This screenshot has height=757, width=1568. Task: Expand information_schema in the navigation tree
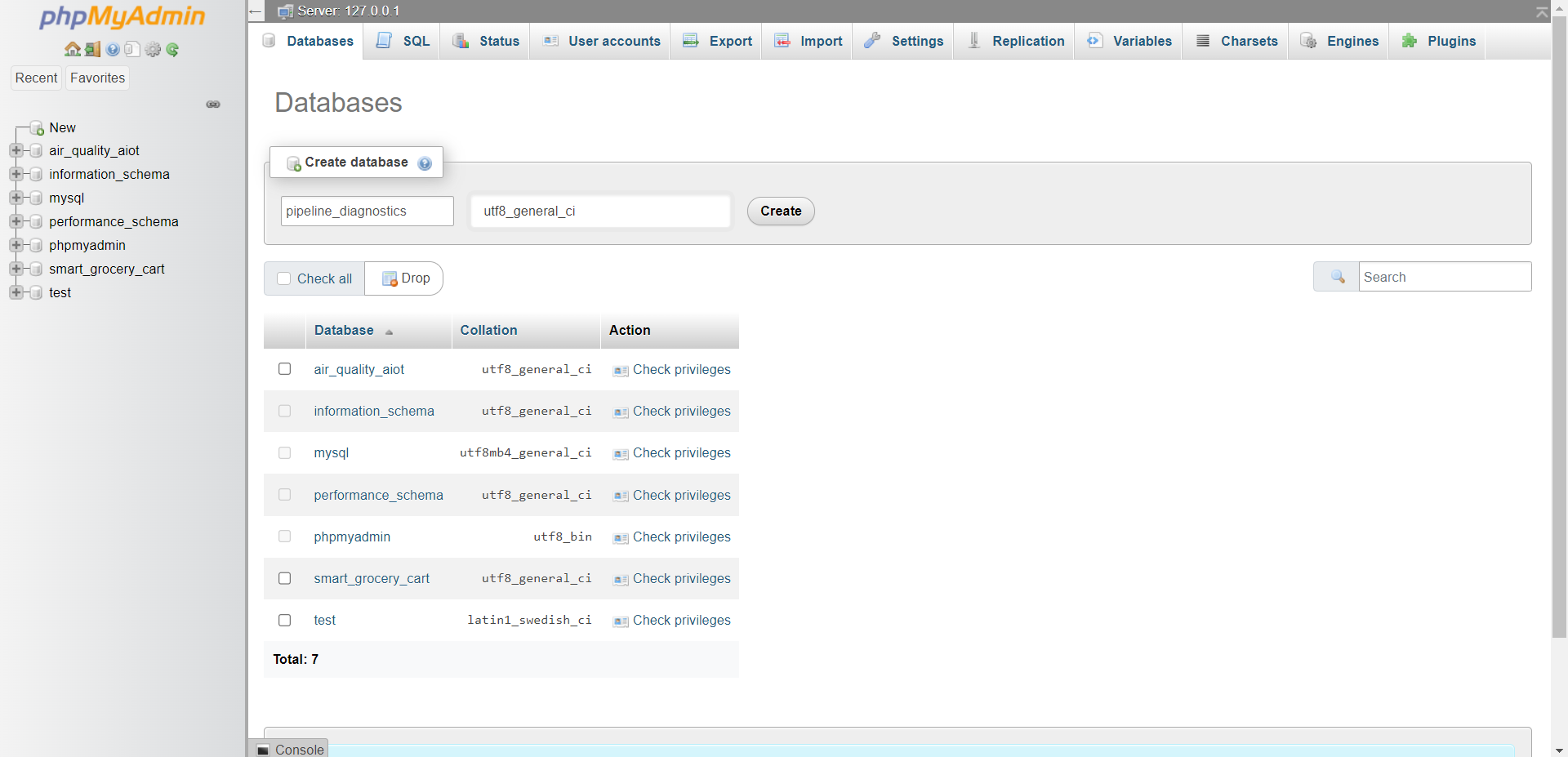pos(16,175)
